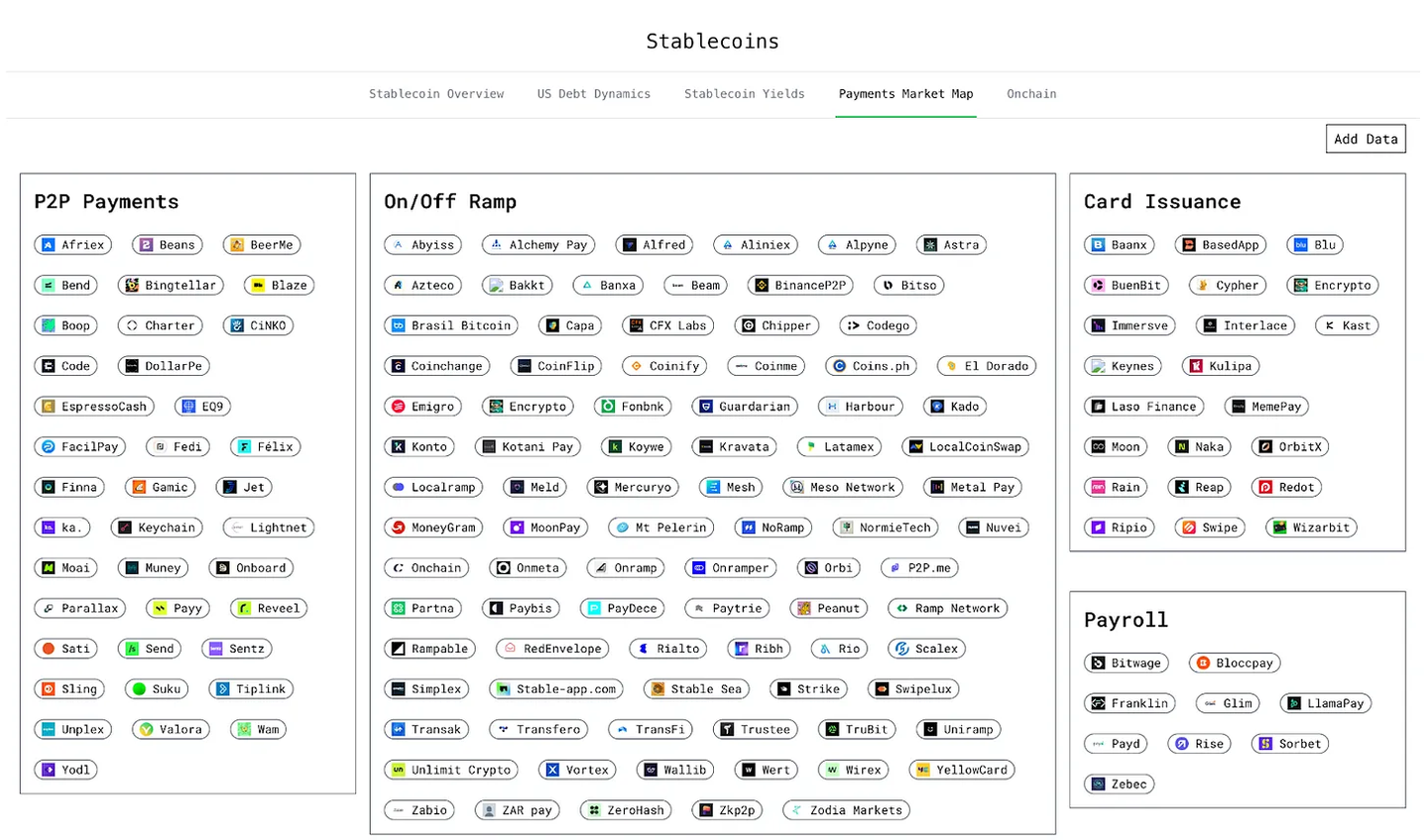Open the BasedApp card chip
The width and height of the screenshot is (1428, 840).
pos(1221,245)
